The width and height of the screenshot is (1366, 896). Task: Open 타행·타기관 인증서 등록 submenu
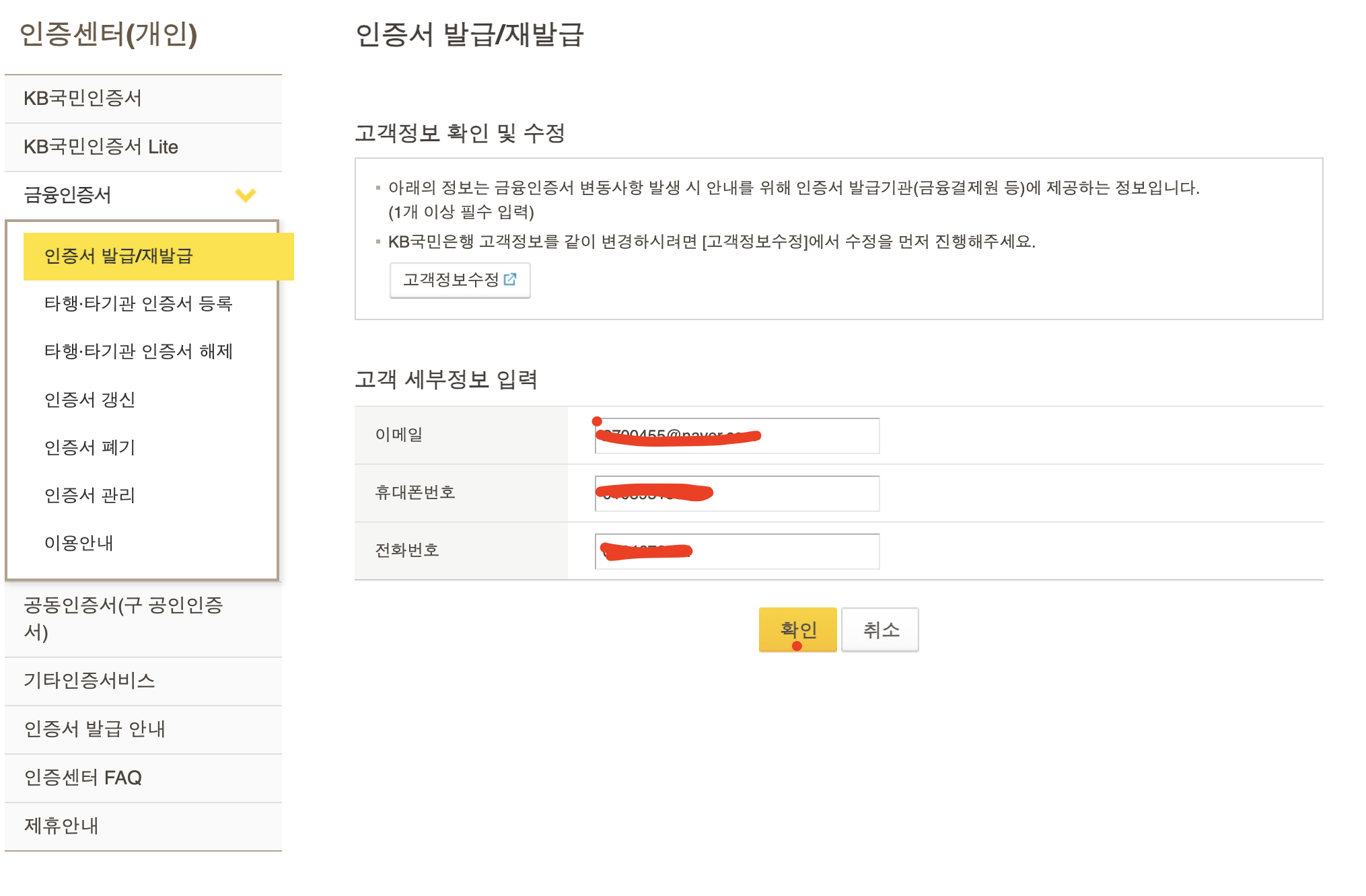(138, 303)
